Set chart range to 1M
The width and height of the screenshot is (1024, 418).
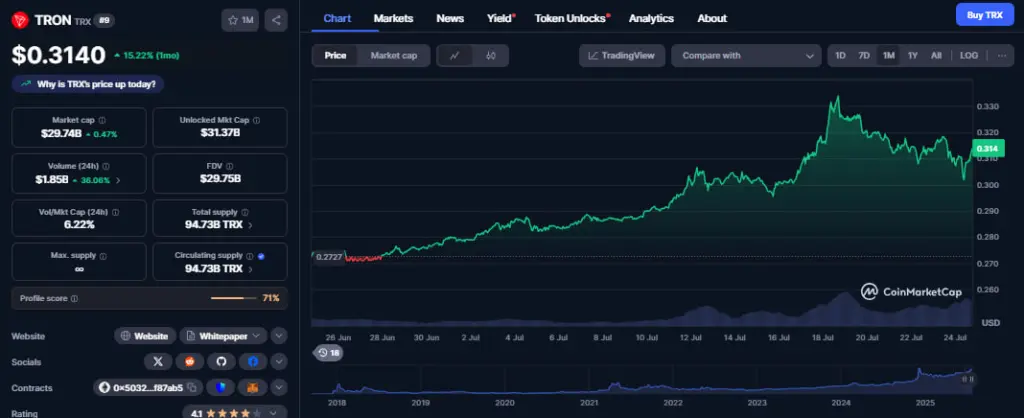(x=888, y=56)
